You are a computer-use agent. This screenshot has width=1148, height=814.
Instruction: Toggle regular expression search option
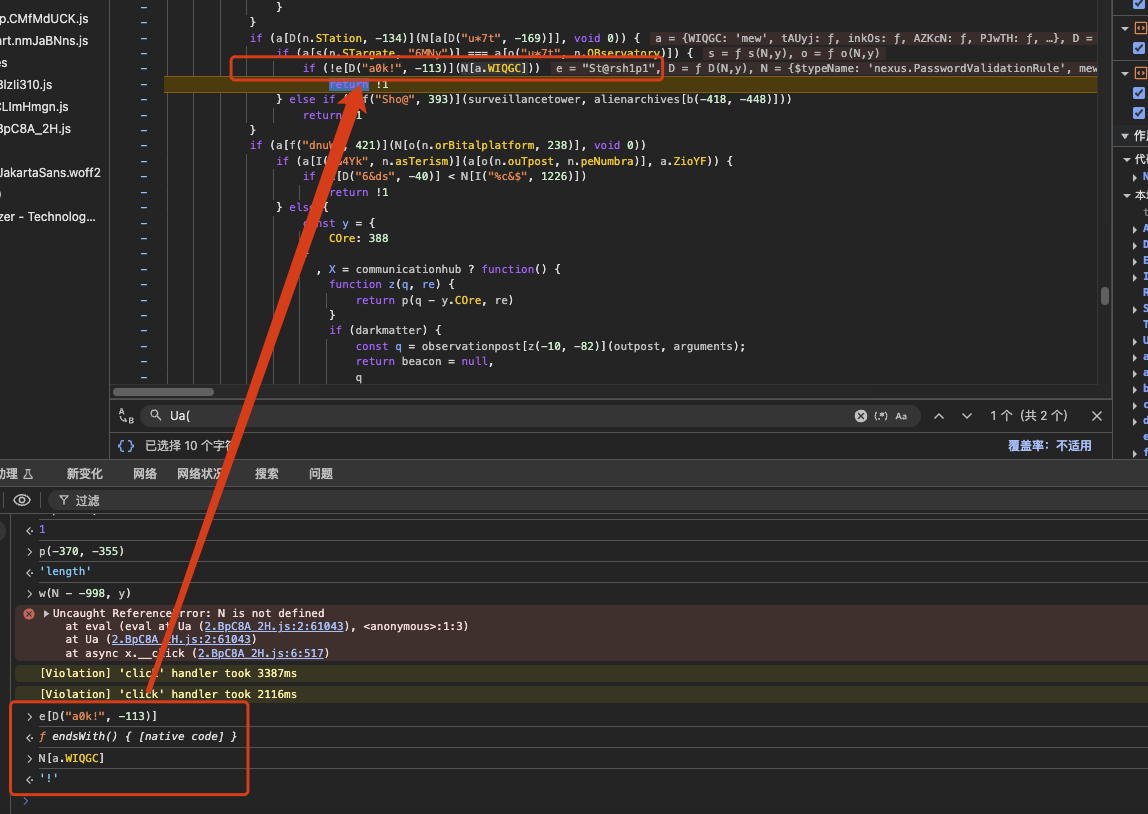coord(881,416)
